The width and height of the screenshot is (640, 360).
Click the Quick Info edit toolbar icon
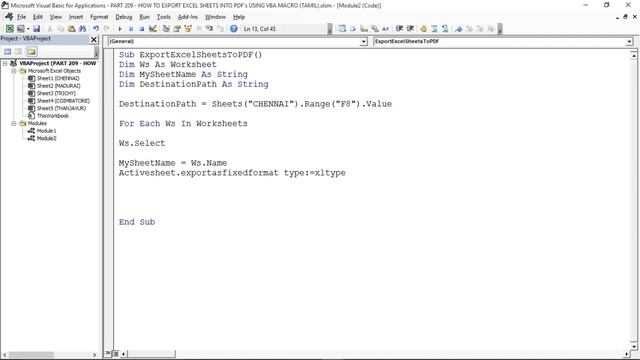pos(364,29)
